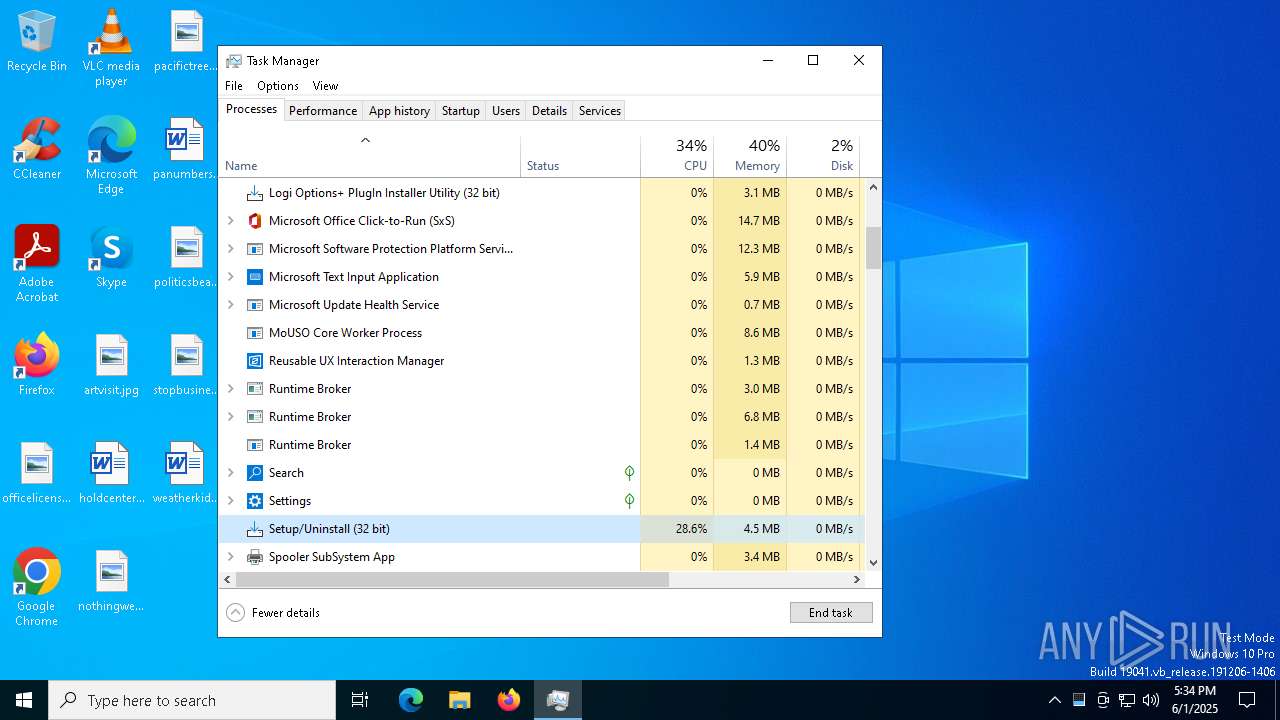Click the Spooler SubSystem App printer icon
The width and height of the screenshot is (1280, 720).
(254, 557)
